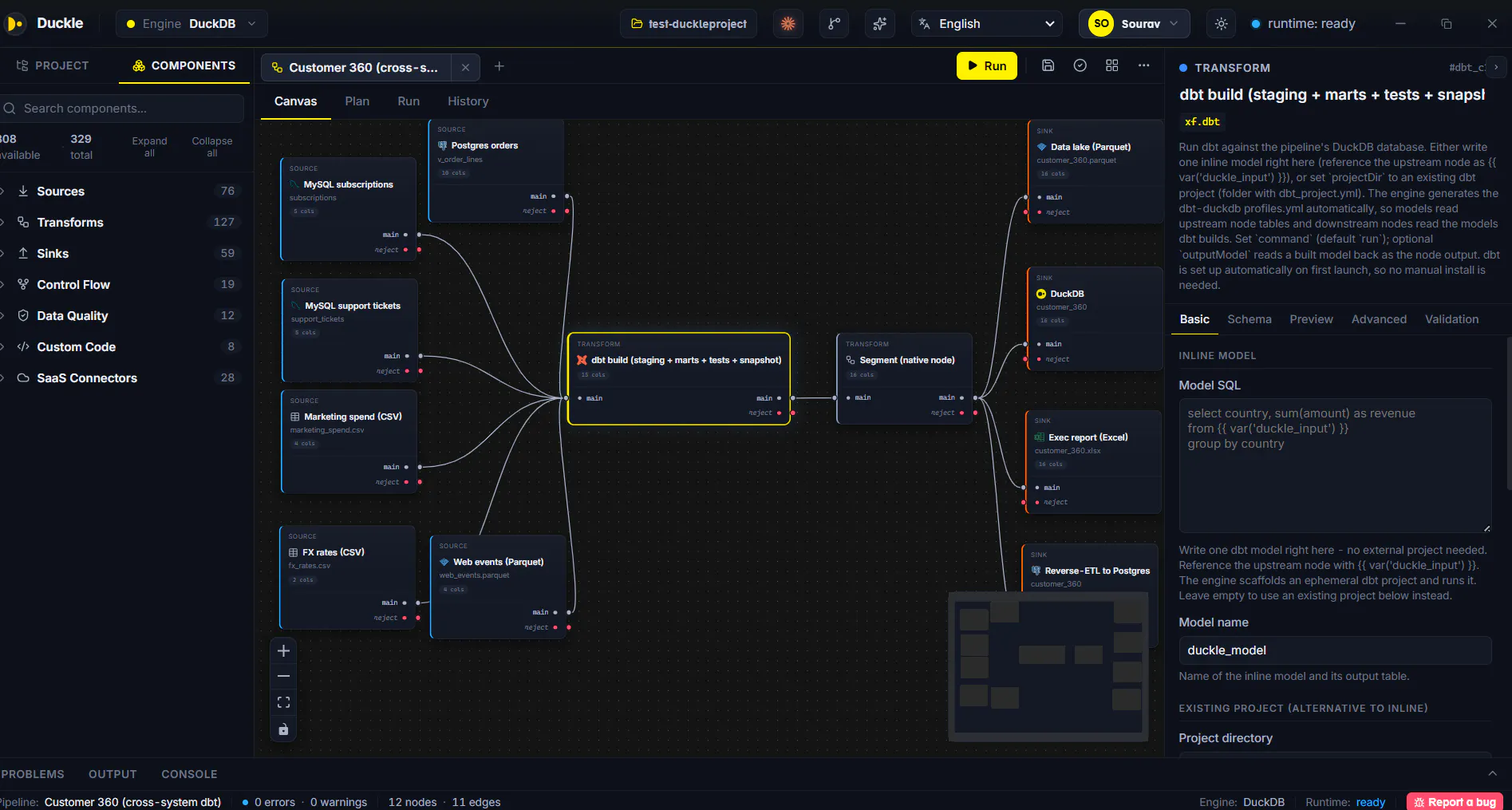Switch to the COMPONENTS tab

tap(184, 65)
